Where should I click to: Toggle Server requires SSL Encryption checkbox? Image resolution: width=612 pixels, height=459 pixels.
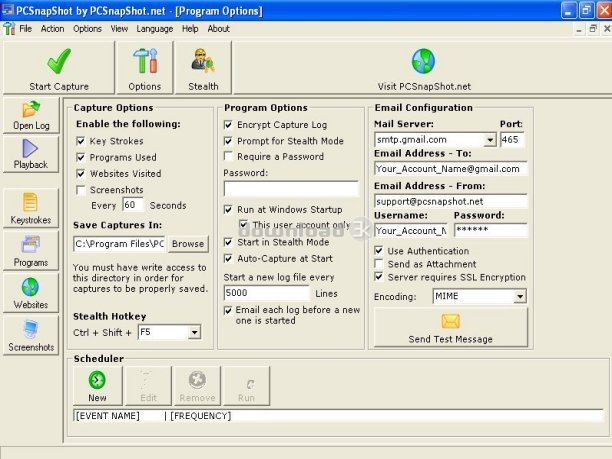tap(379, 277)
